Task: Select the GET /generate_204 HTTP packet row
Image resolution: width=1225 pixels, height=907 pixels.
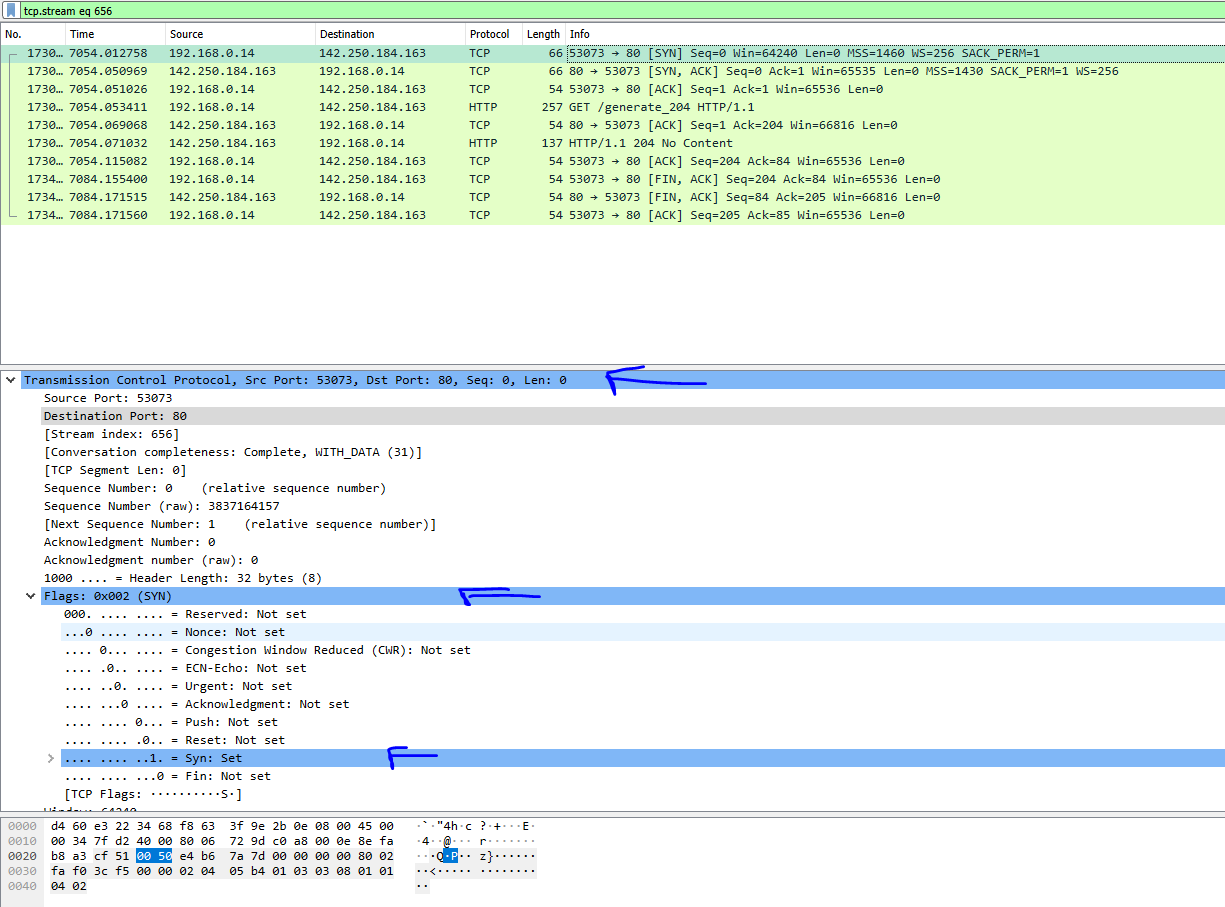Action: pos(400,106)
